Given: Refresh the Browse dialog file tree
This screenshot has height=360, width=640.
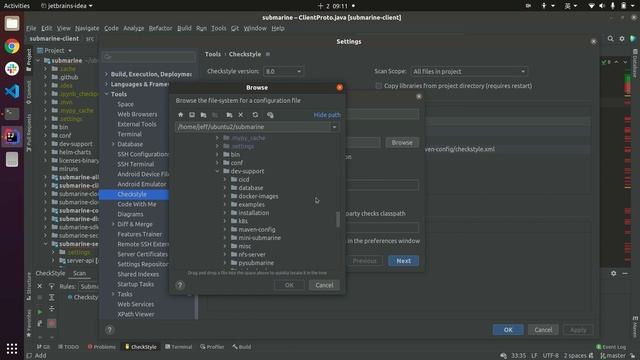Looking at the screenshot, I should (255, 115).
